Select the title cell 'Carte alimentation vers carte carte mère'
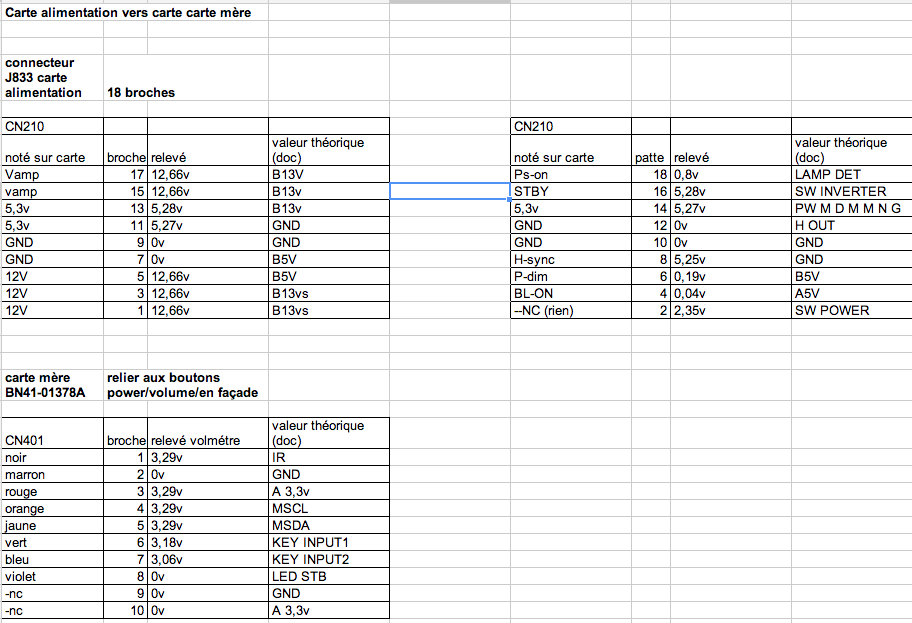 pos(128,13)
